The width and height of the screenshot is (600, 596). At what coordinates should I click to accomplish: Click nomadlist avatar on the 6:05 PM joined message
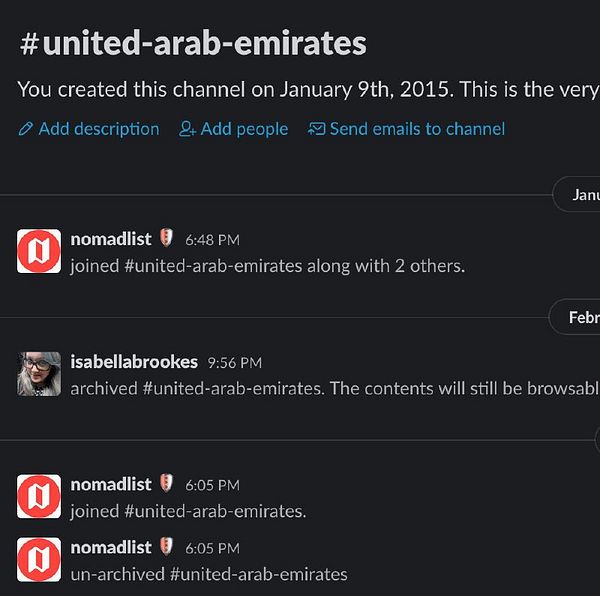tap(40, 496)
